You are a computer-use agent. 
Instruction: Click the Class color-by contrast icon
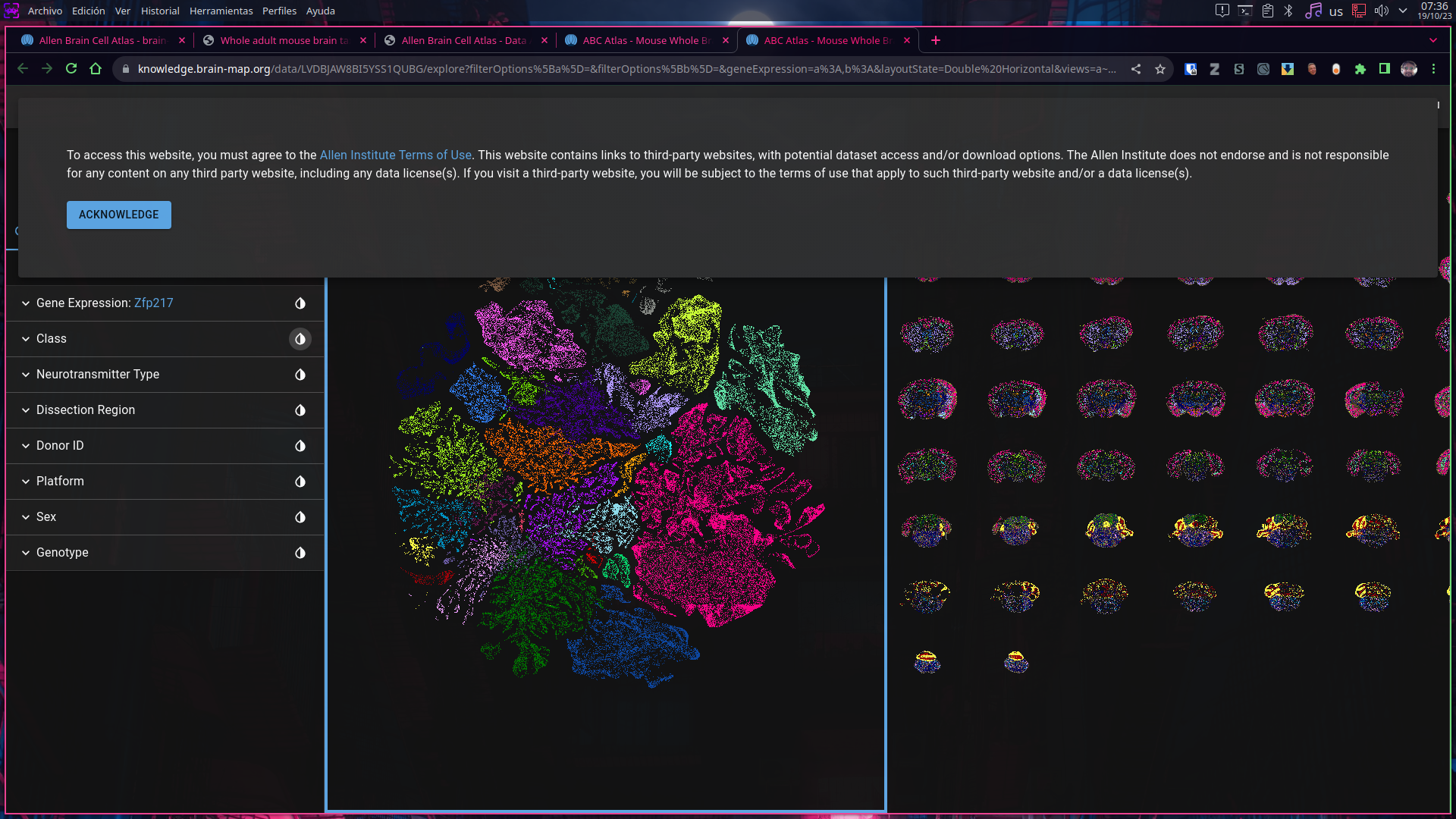click(x=300, y=339)
